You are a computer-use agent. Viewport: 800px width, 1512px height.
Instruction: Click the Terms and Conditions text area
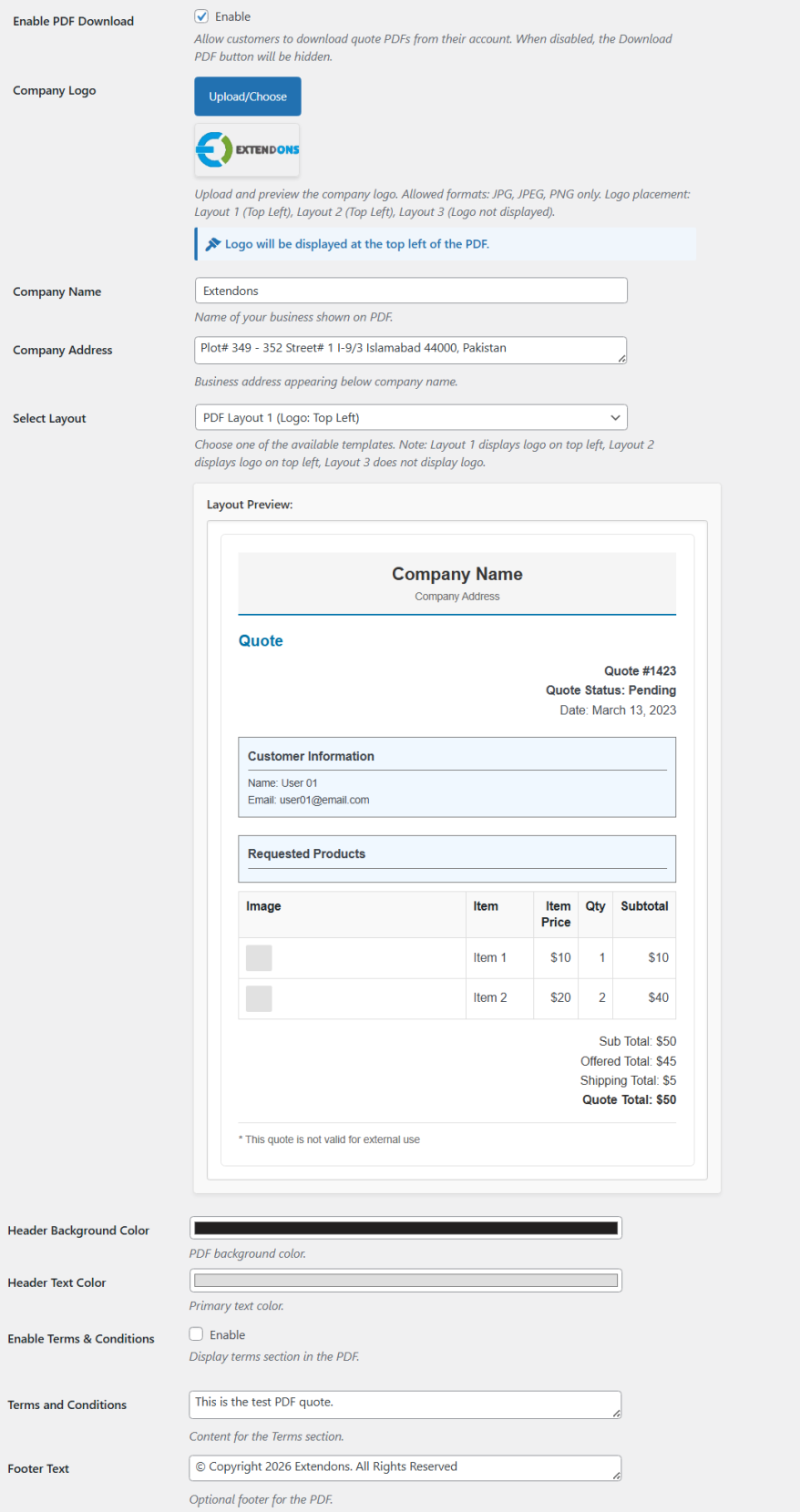click(x=405, y=1405)
